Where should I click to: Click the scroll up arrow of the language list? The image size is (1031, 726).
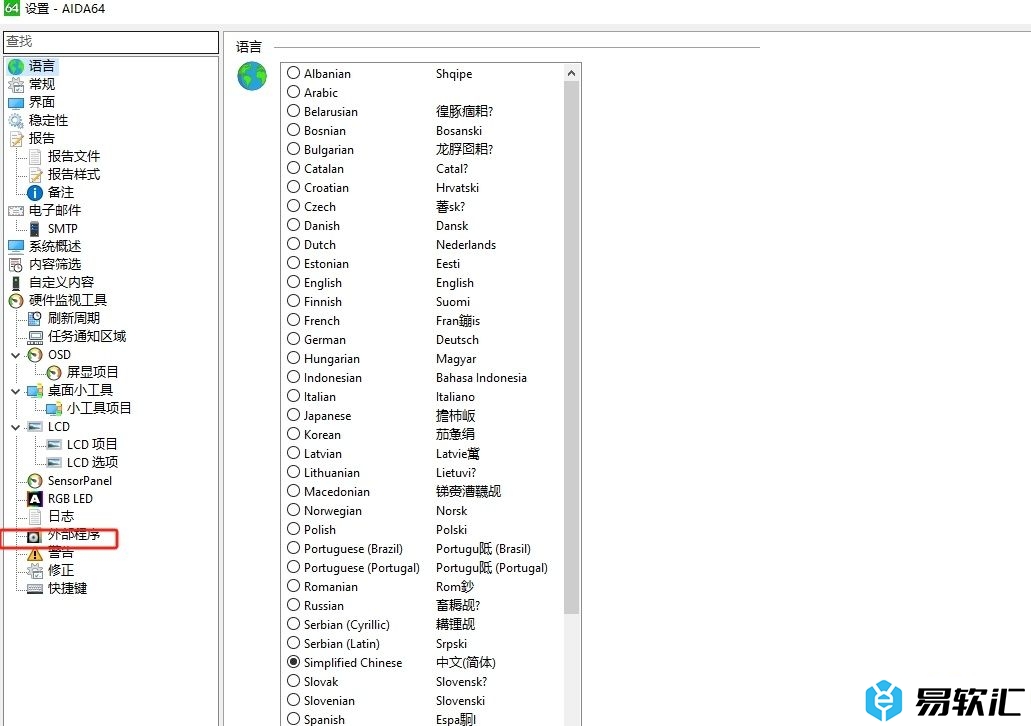(x=571, y=73)
